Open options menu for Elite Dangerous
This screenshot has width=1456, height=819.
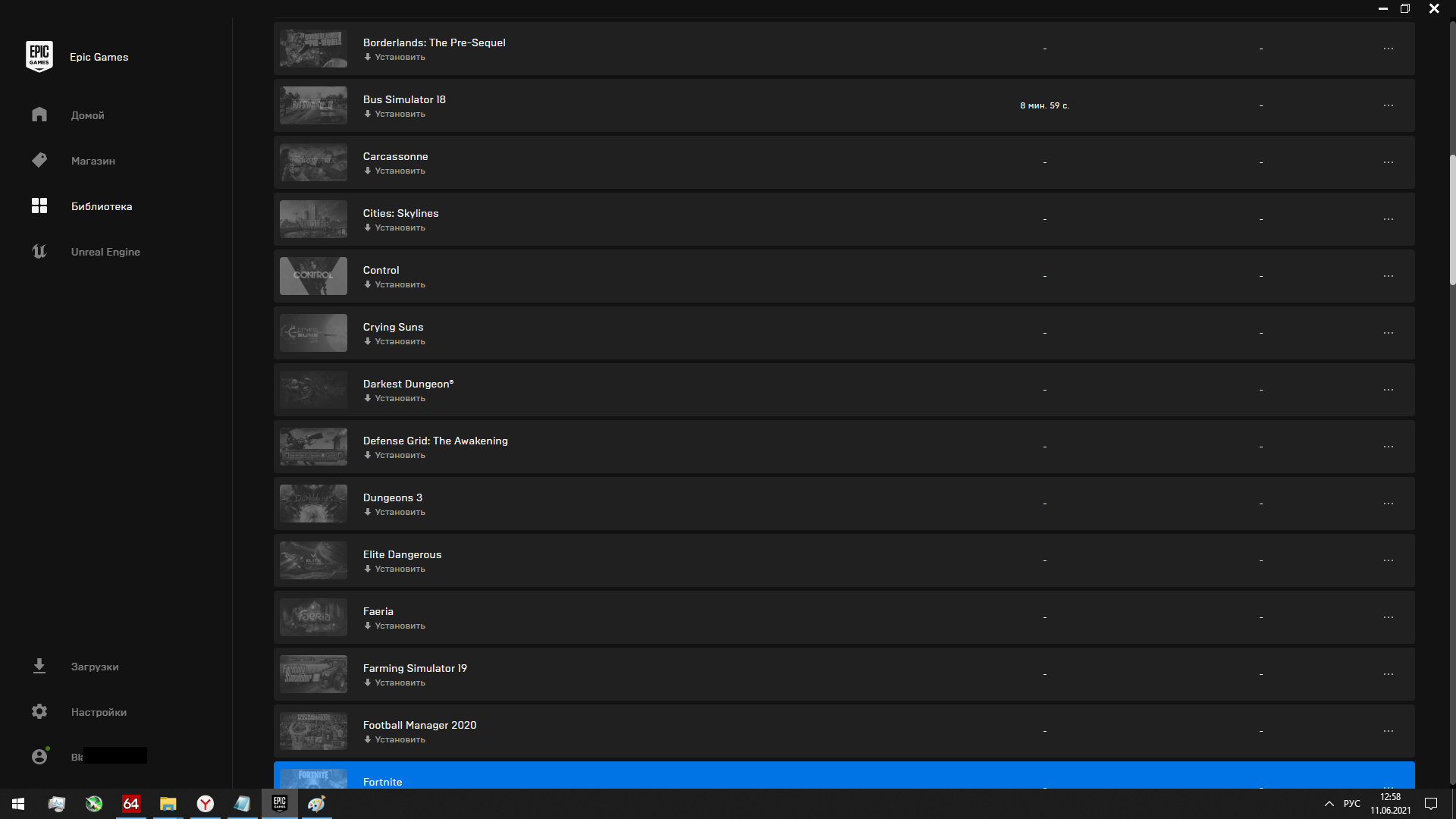coord(1389,560)
